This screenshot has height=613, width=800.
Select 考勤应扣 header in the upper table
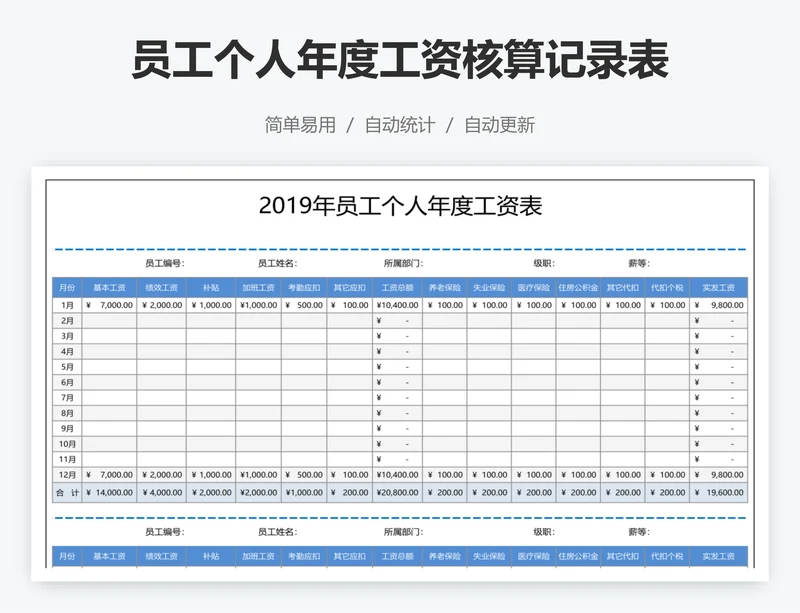coord(304,288)
